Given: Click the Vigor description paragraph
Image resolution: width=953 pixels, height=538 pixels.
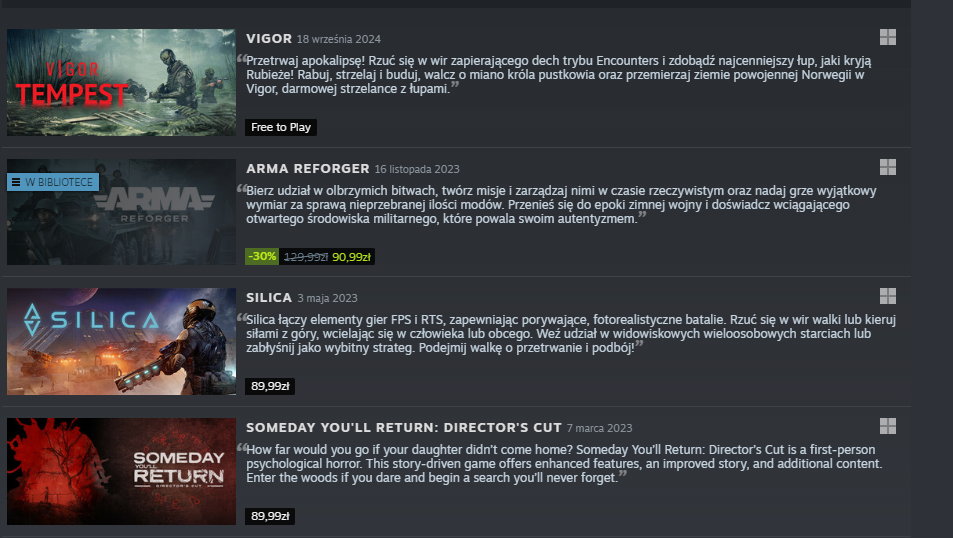Looking at the screenshot, I should coord(558,75).
